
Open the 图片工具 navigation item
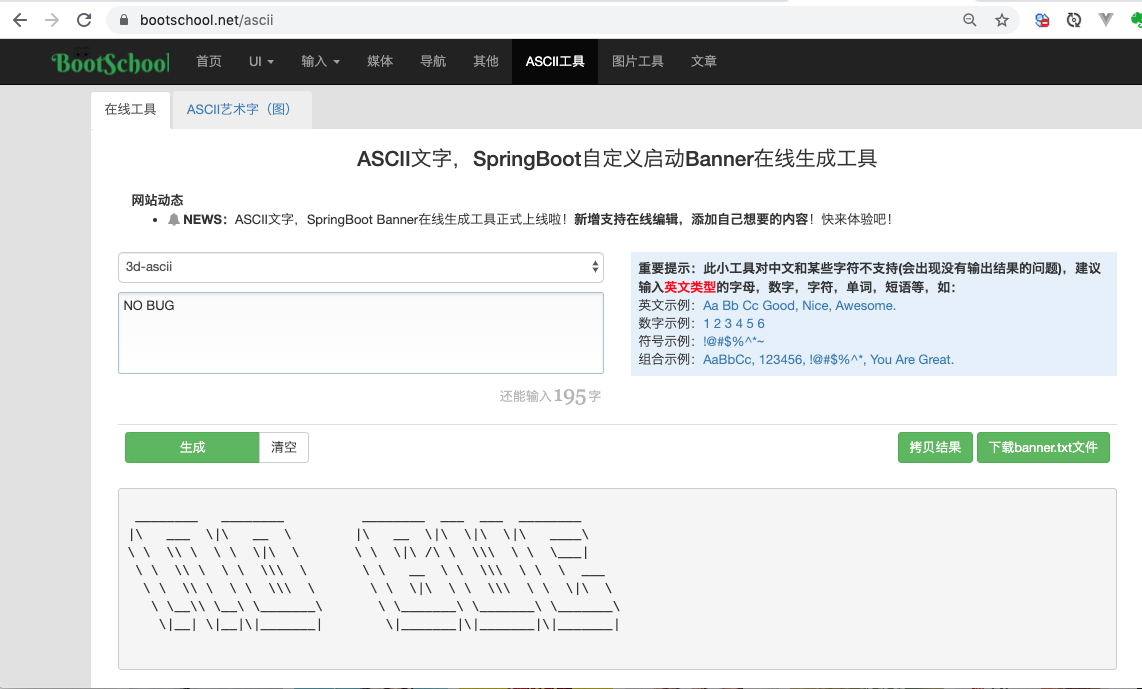click(637, 61)
